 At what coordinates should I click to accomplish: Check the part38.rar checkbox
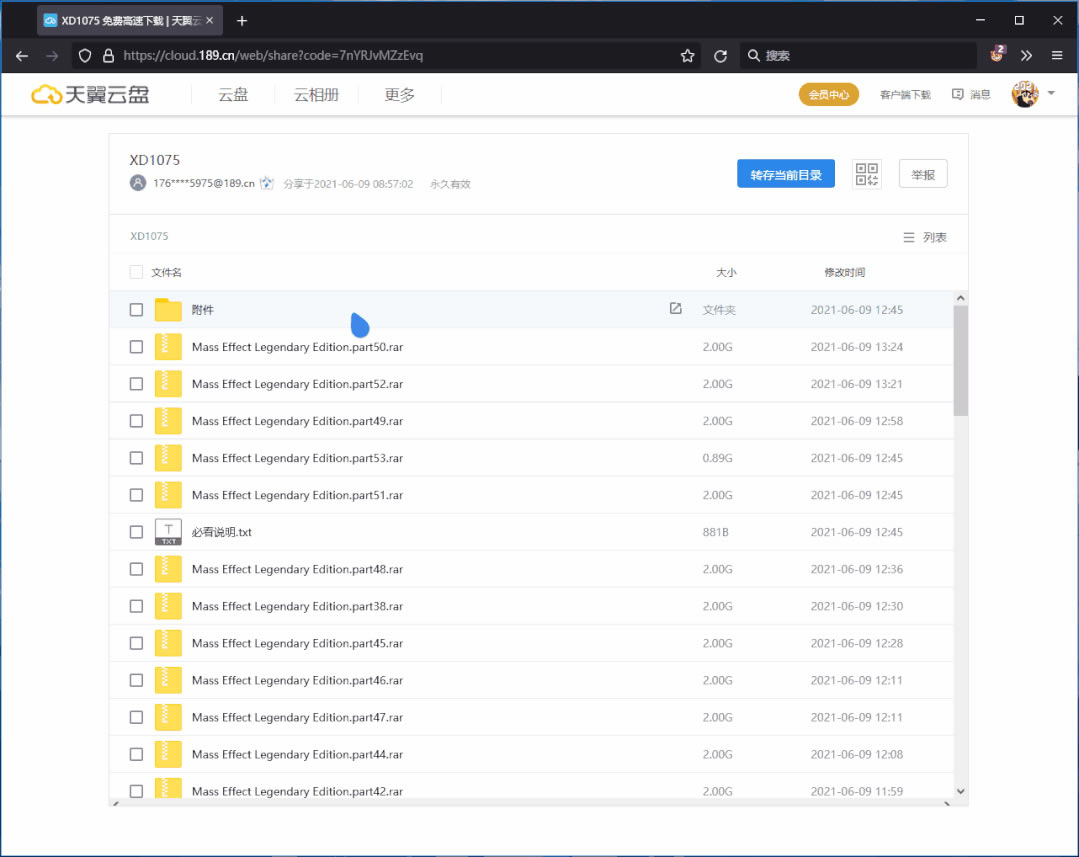pos(136,606)
